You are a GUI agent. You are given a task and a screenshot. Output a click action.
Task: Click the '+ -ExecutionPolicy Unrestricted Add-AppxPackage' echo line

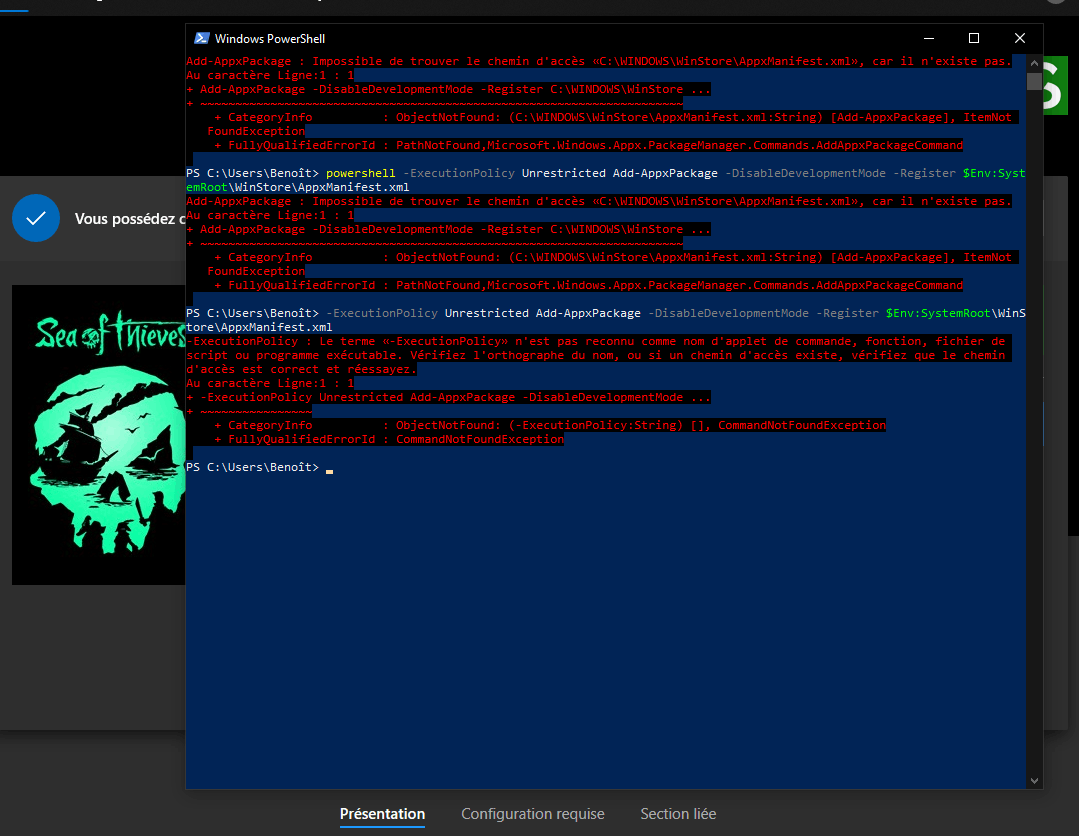tap(448, 397)
